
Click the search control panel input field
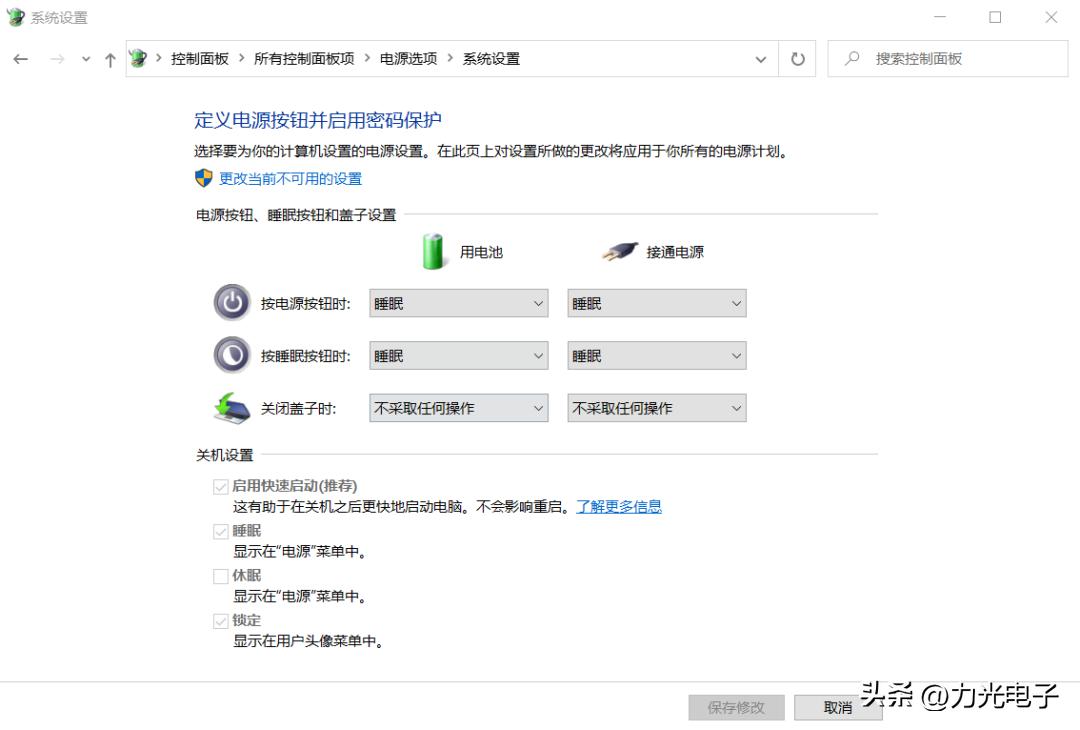(x=950, y=58)
